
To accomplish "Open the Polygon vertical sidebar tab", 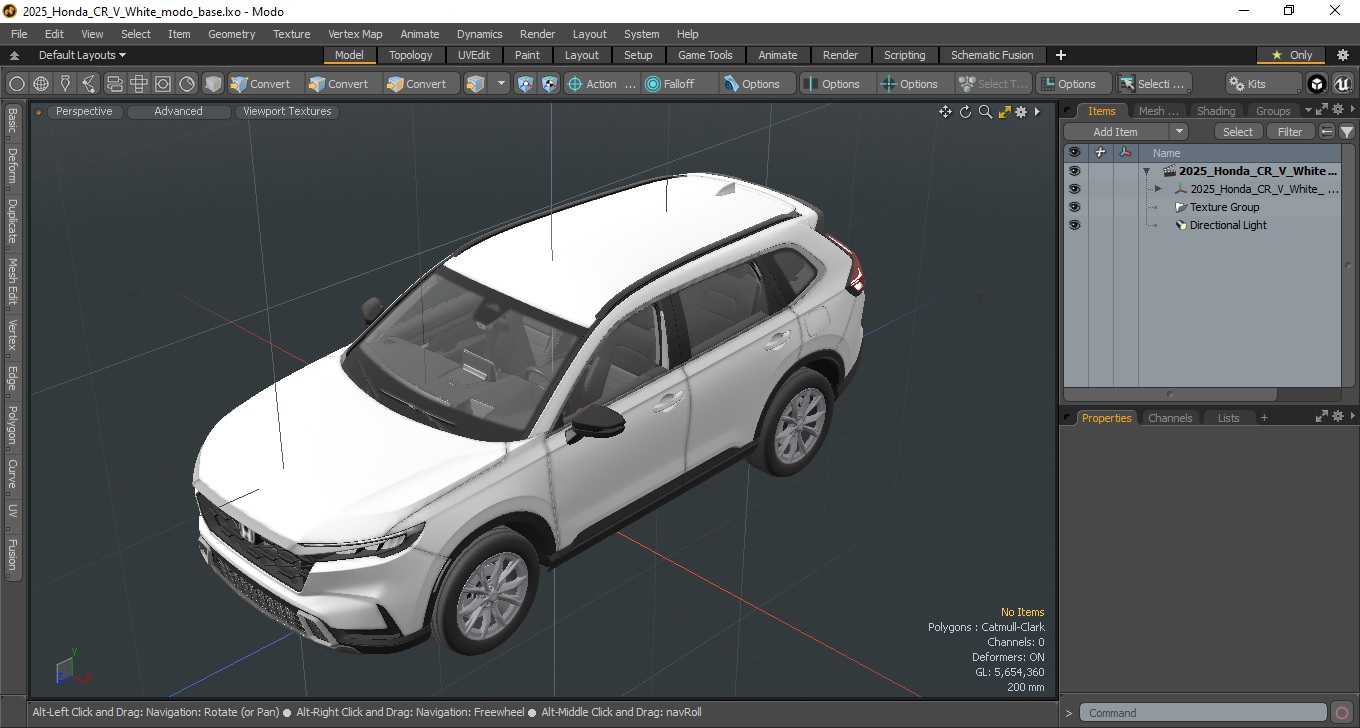I will tap(12, 425).
